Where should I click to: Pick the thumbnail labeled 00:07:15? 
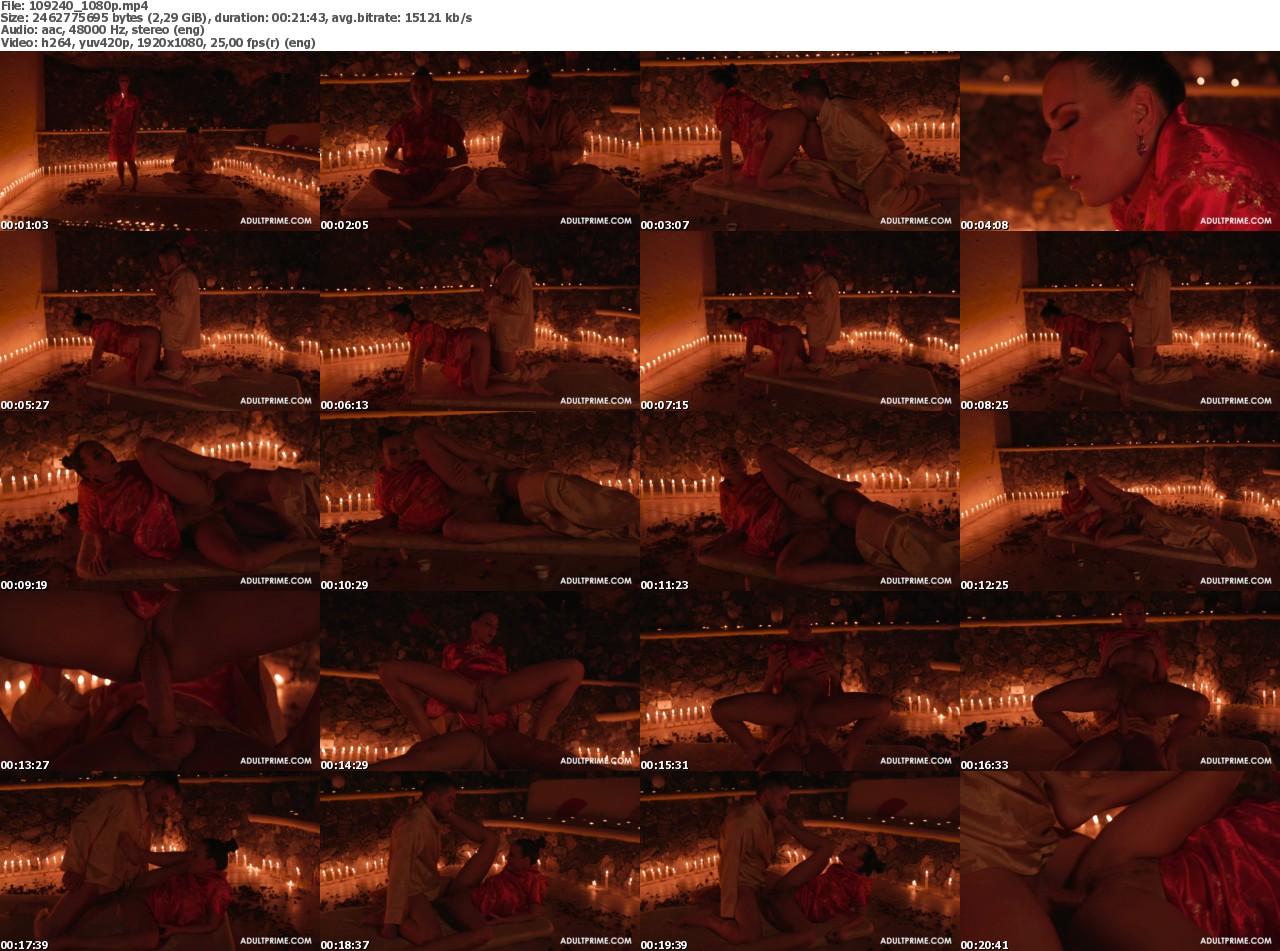800,320
